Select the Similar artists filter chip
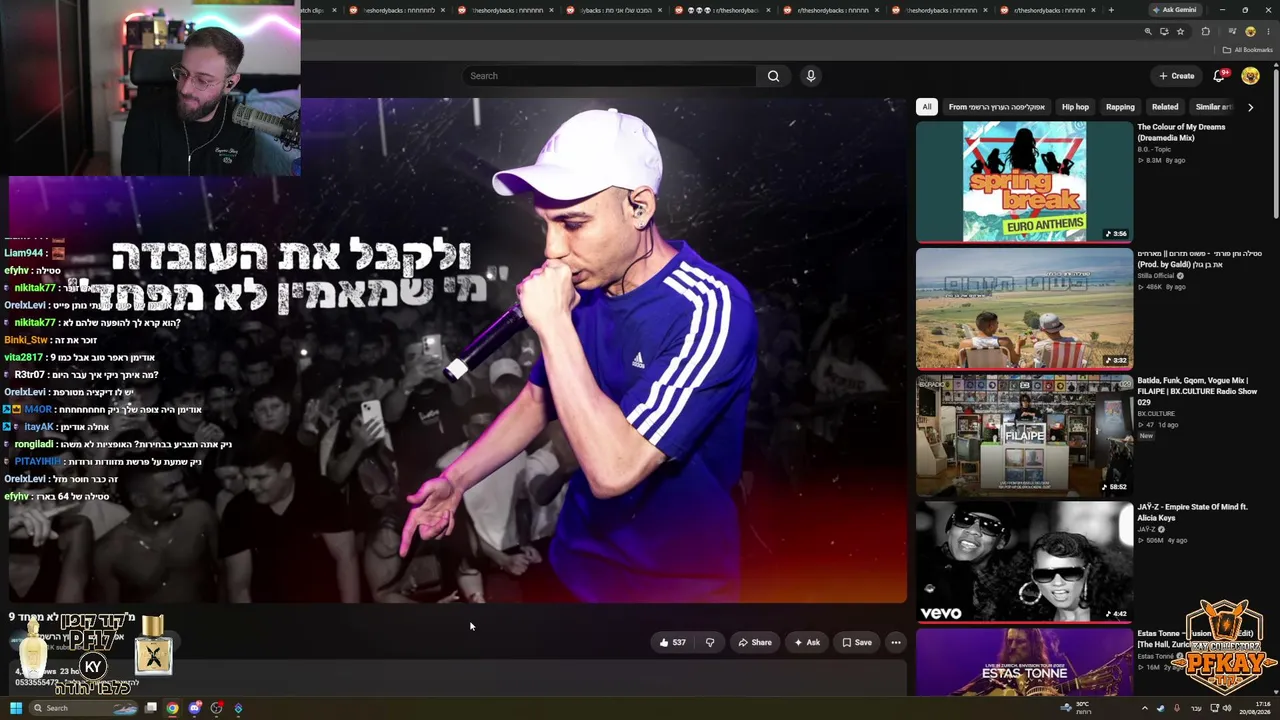This screenshot has height=720, width=1280. point(1213,107)
